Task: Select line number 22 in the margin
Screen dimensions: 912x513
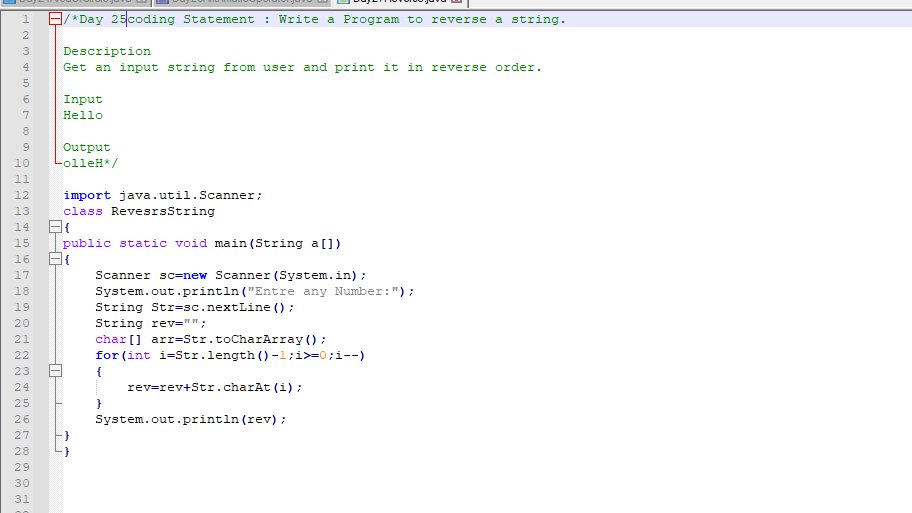Action: pyautogui.click(x=22, y=355)
